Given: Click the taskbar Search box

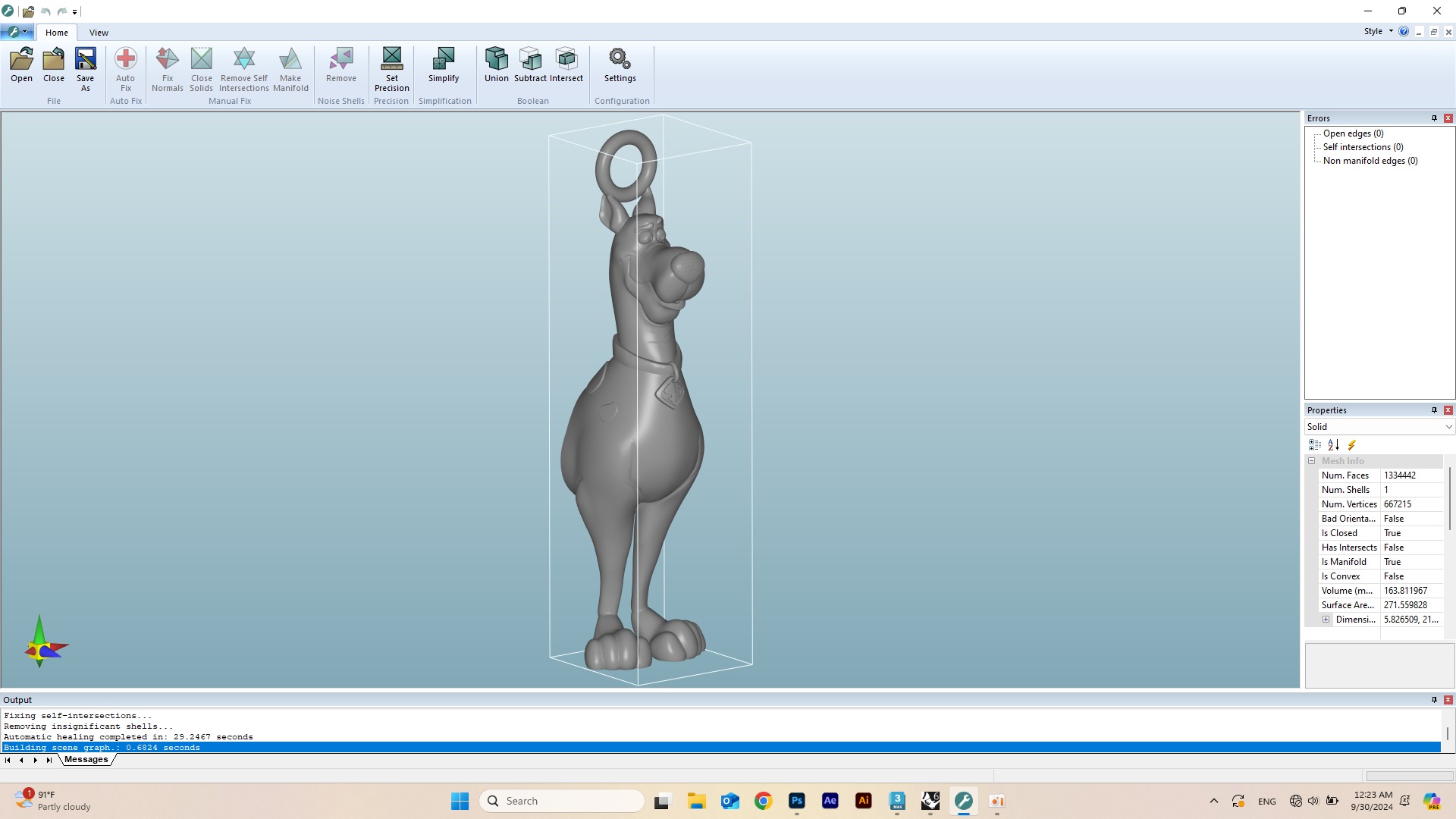Looking at the screenshot, I should click(x=562, y=802).
